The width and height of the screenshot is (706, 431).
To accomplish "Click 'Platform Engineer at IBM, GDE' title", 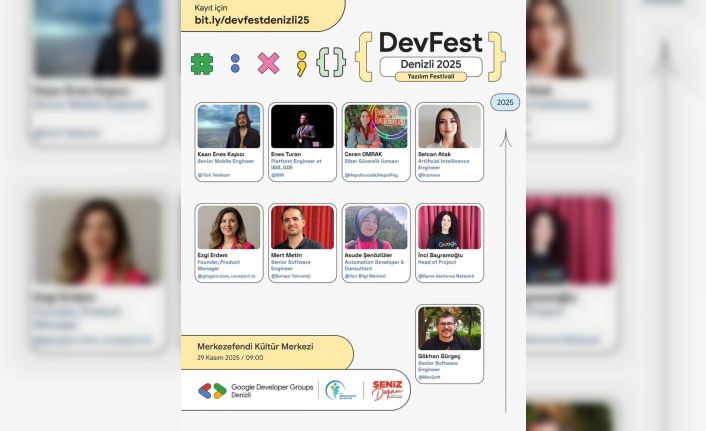I will click(296, 164).
